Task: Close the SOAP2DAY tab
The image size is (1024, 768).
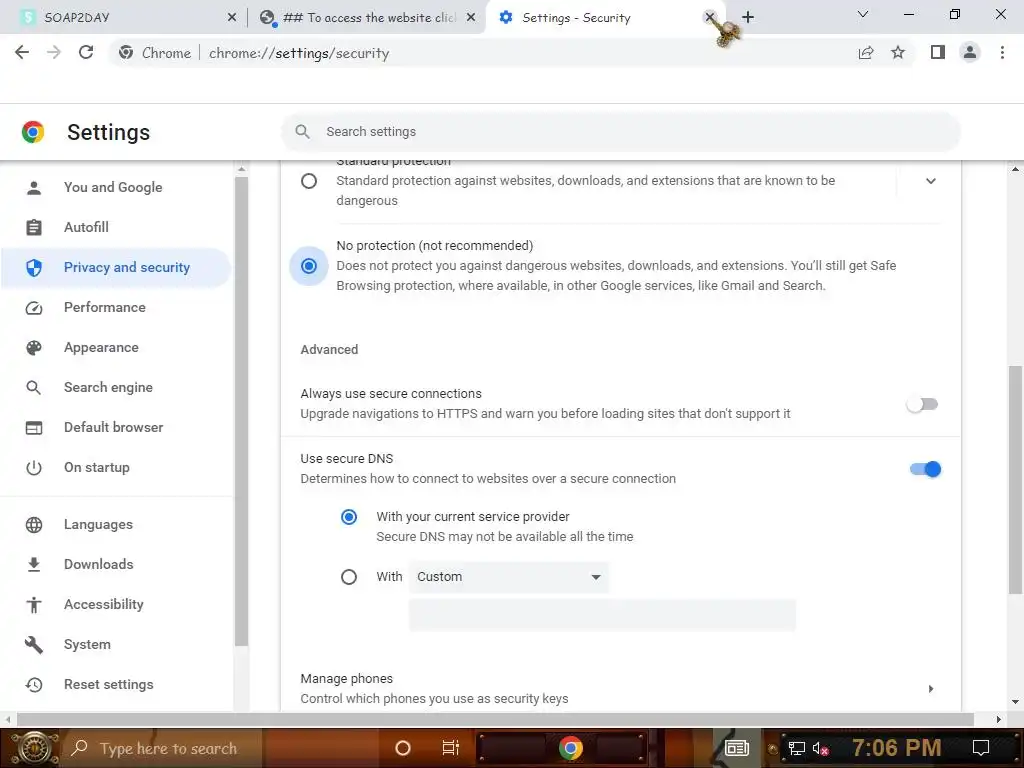Action: (232, 18)
